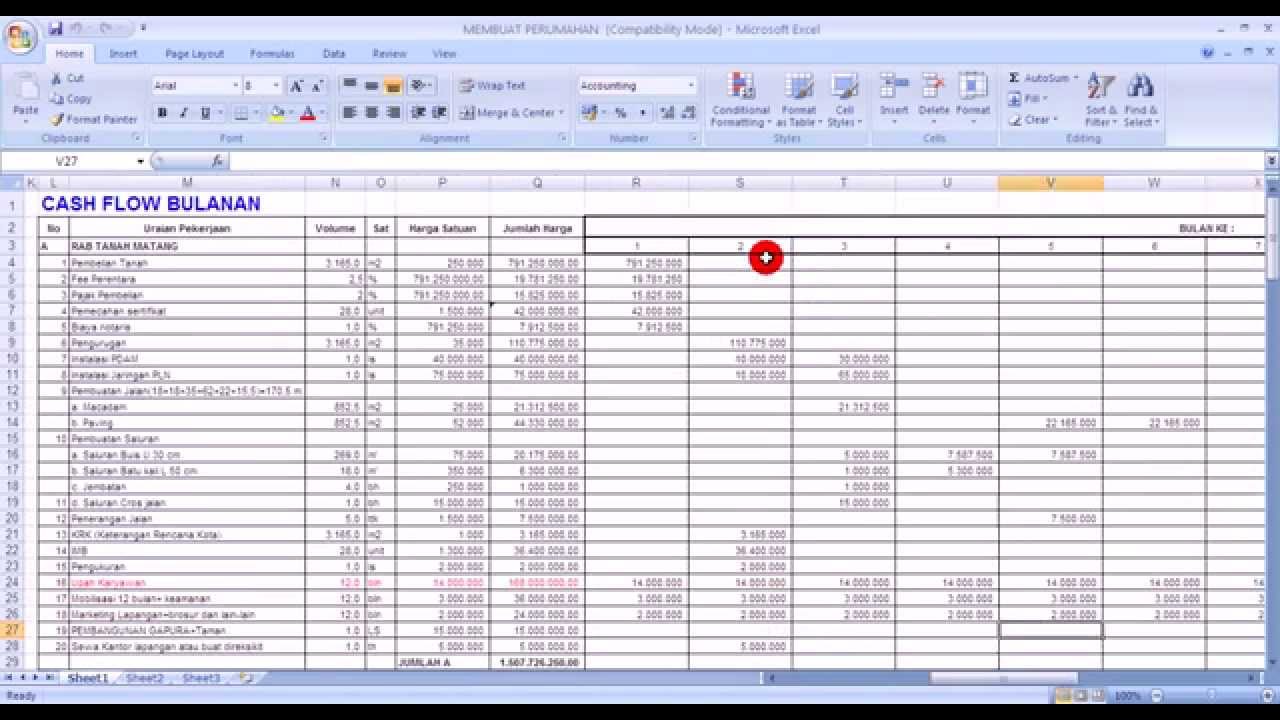Save the workbook from Quick Access Toolbar

(x=56, y=29)
